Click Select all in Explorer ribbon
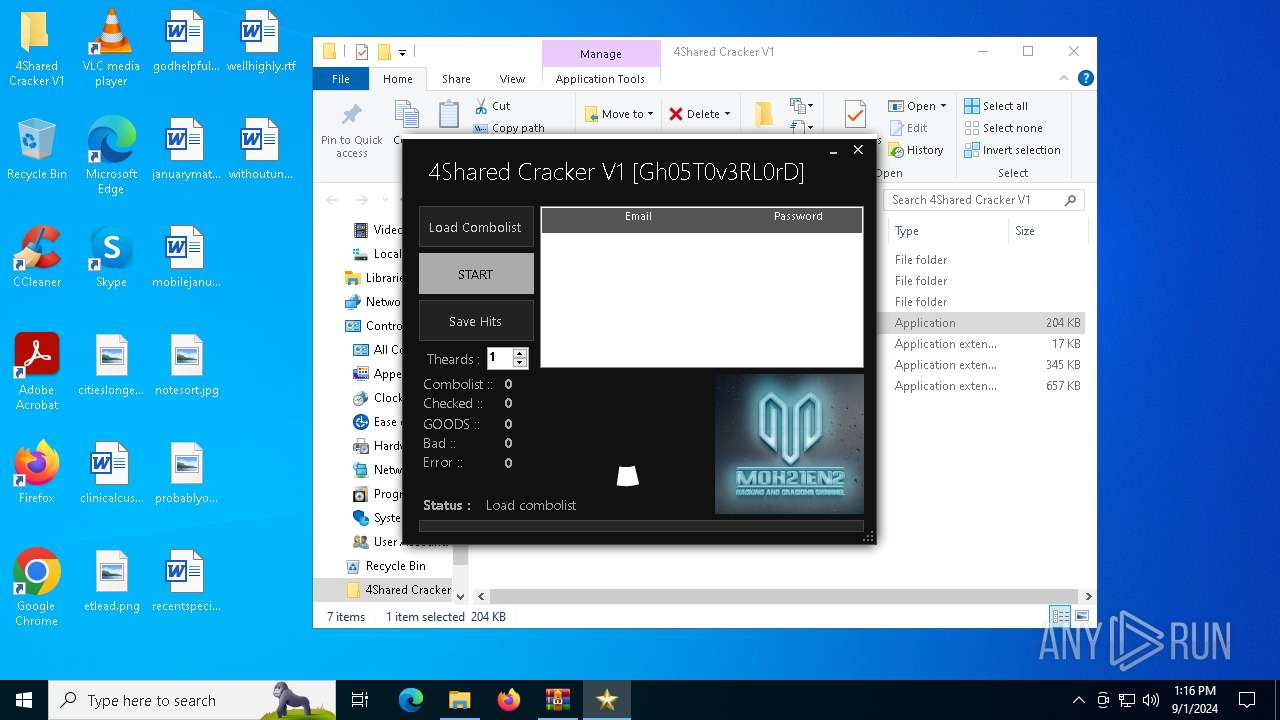1280x720 pixels. point(996,106)
